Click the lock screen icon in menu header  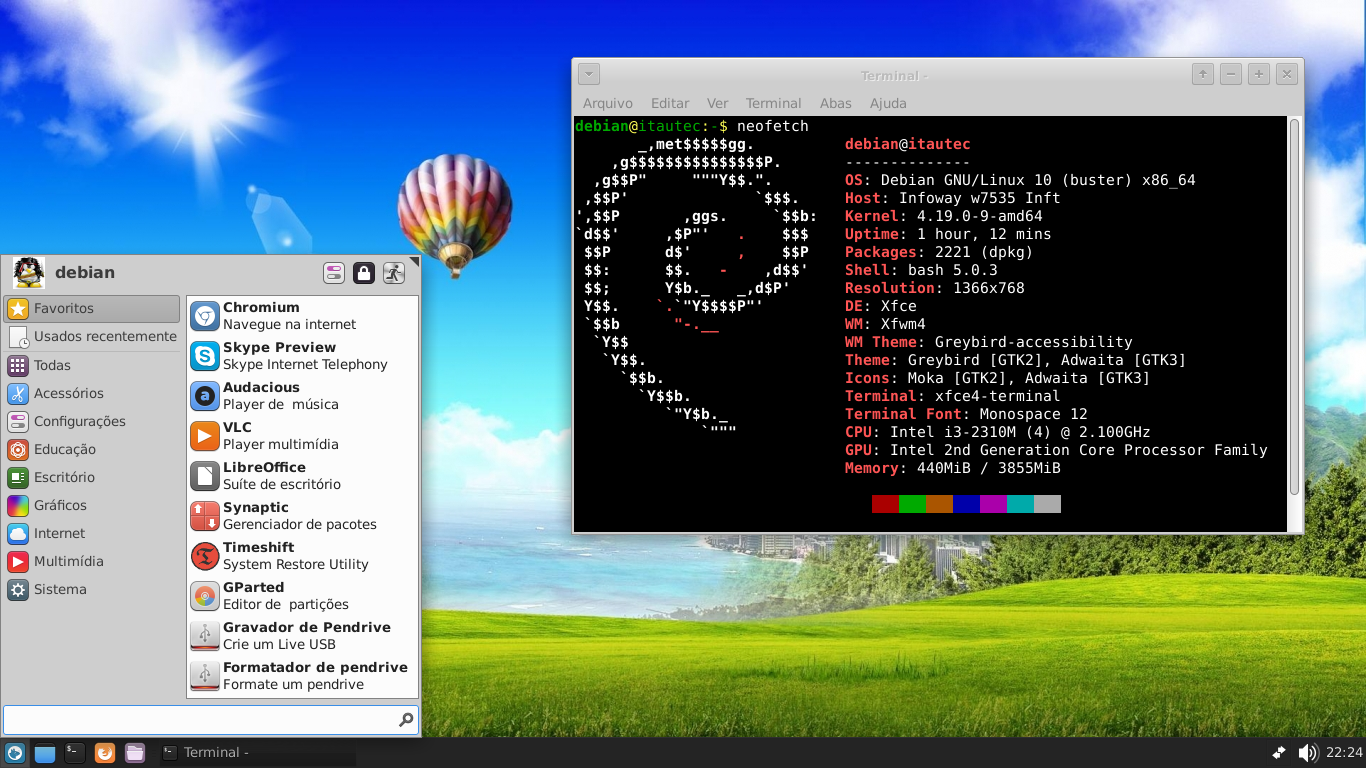tap(364, 272)
